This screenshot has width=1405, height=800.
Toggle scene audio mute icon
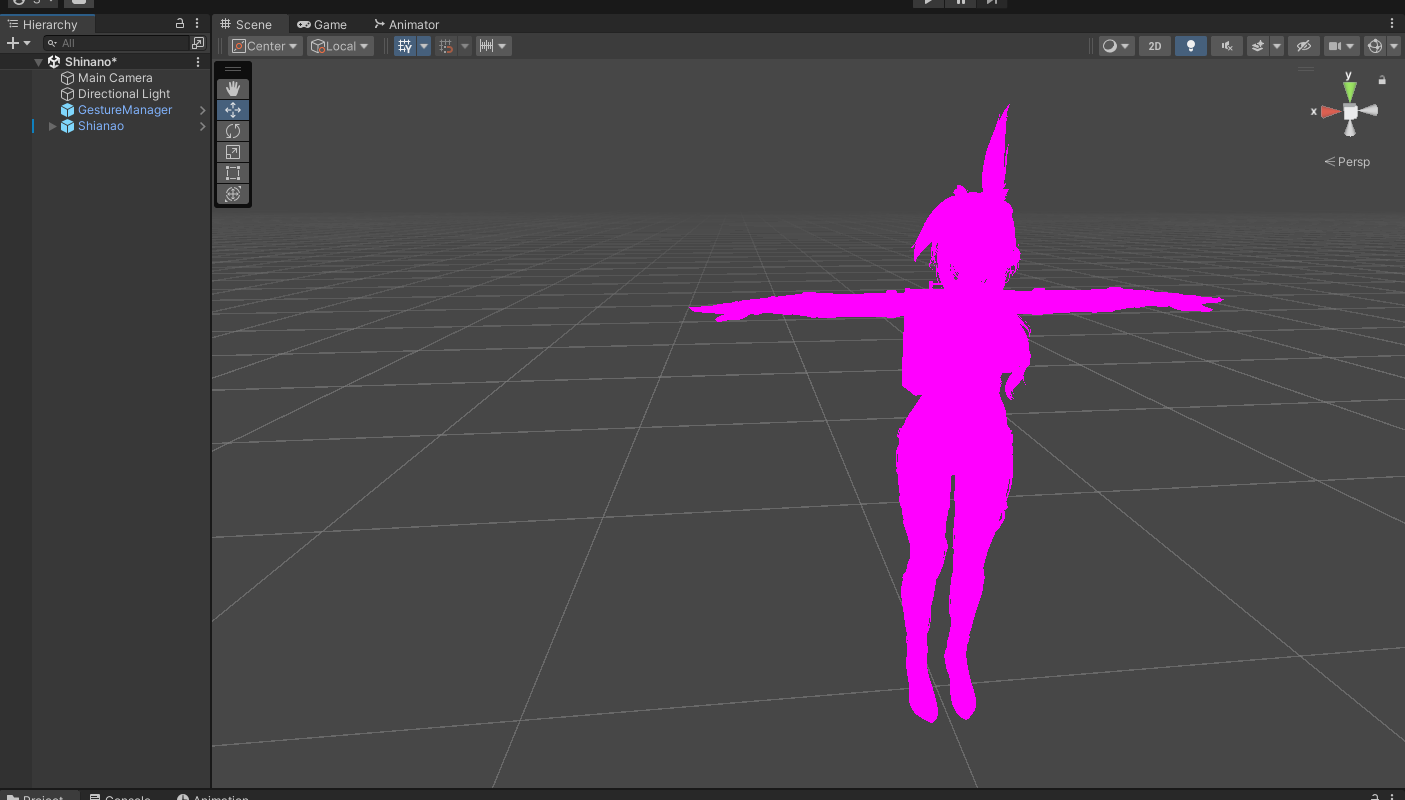(1226, 46)
